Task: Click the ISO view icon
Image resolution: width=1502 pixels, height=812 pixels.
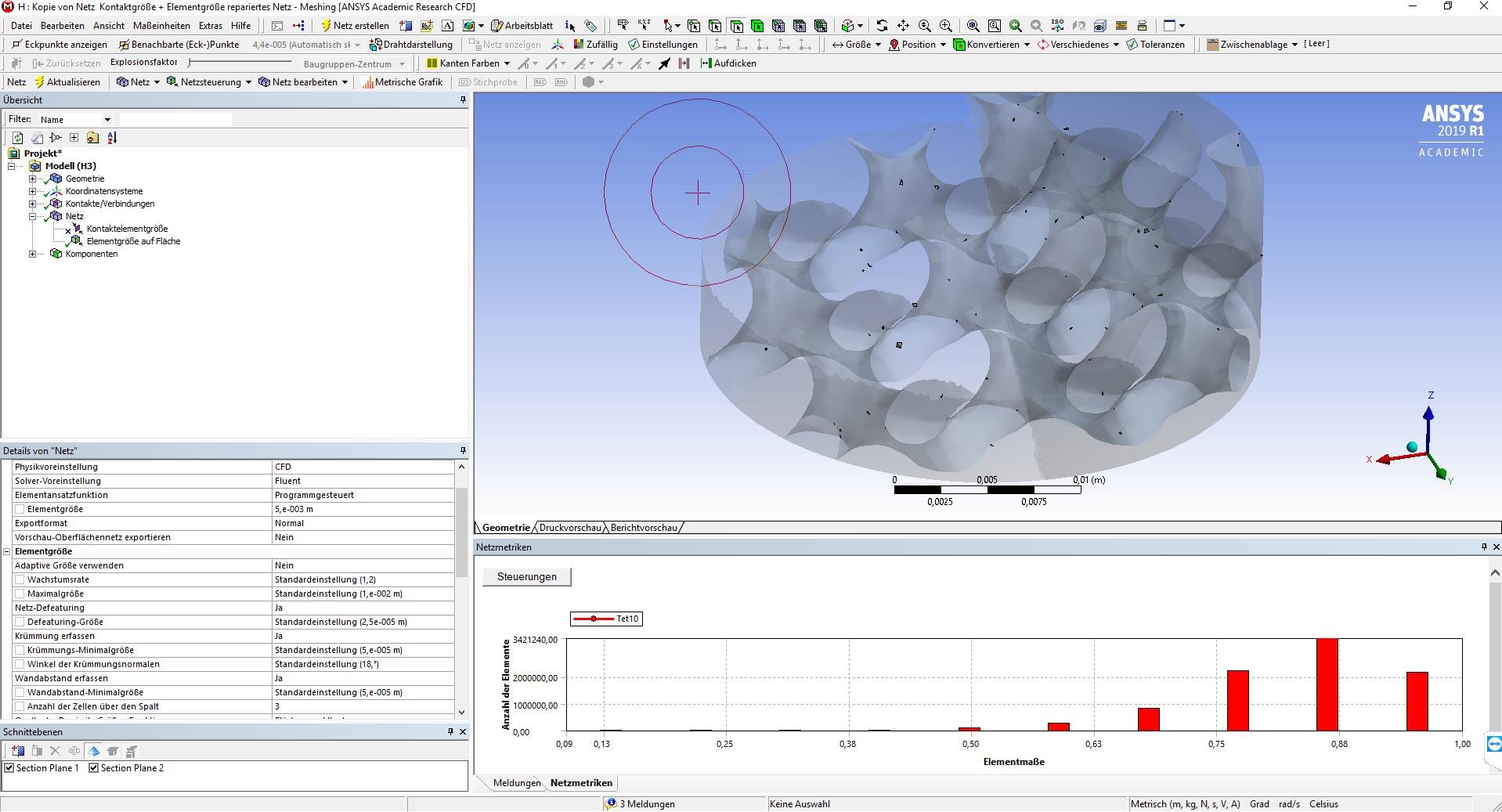Action: [1057, 26]
